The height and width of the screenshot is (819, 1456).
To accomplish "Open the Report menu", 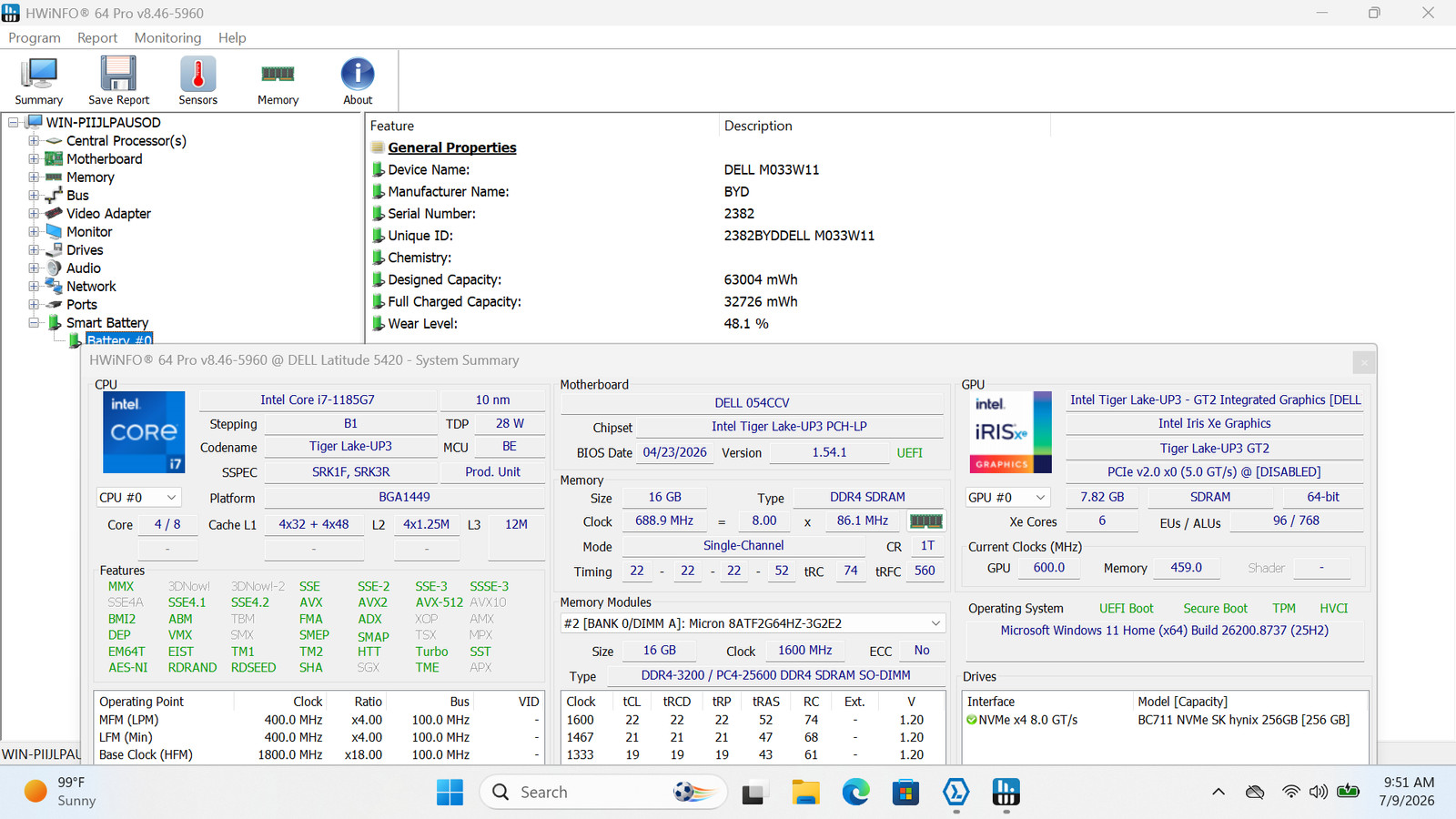I will [97, 37].
